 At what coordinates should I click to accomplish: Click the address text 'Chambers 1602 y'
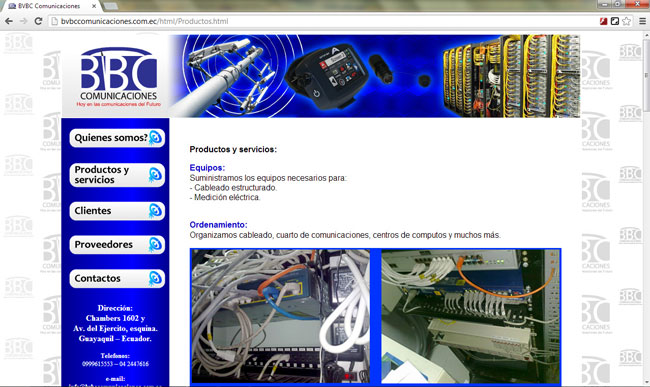[115, 318]
